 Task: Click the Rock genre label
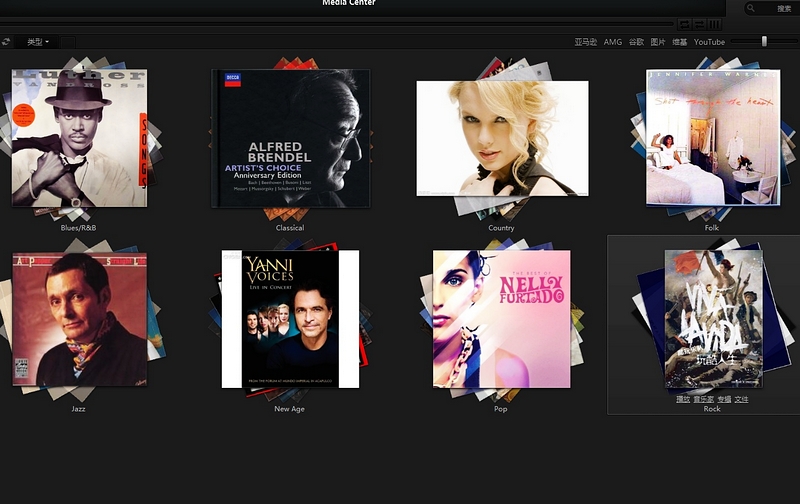coord(712,409)
